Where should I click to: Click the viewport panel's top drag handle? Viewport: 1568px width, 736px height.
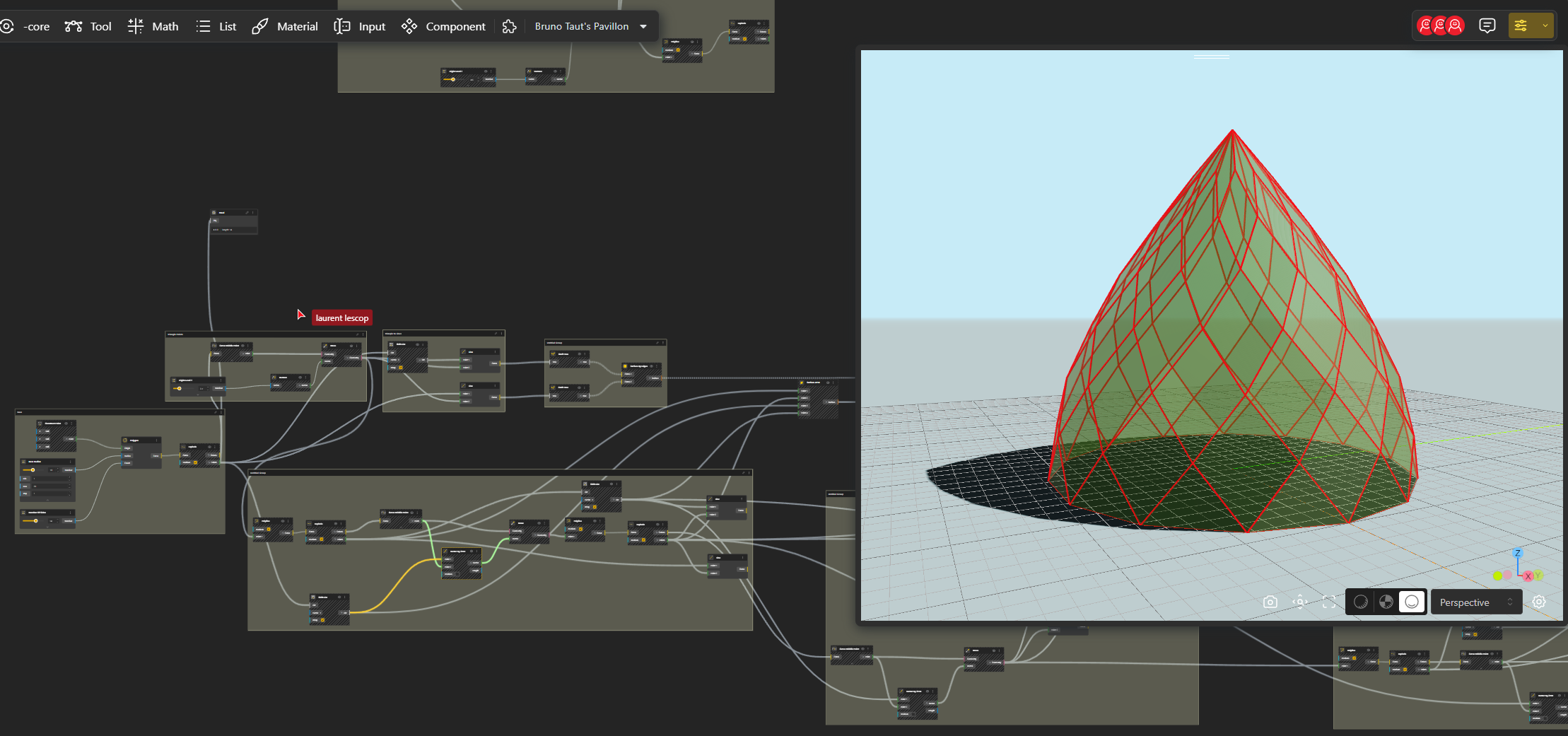click(x=1211, y=57)
